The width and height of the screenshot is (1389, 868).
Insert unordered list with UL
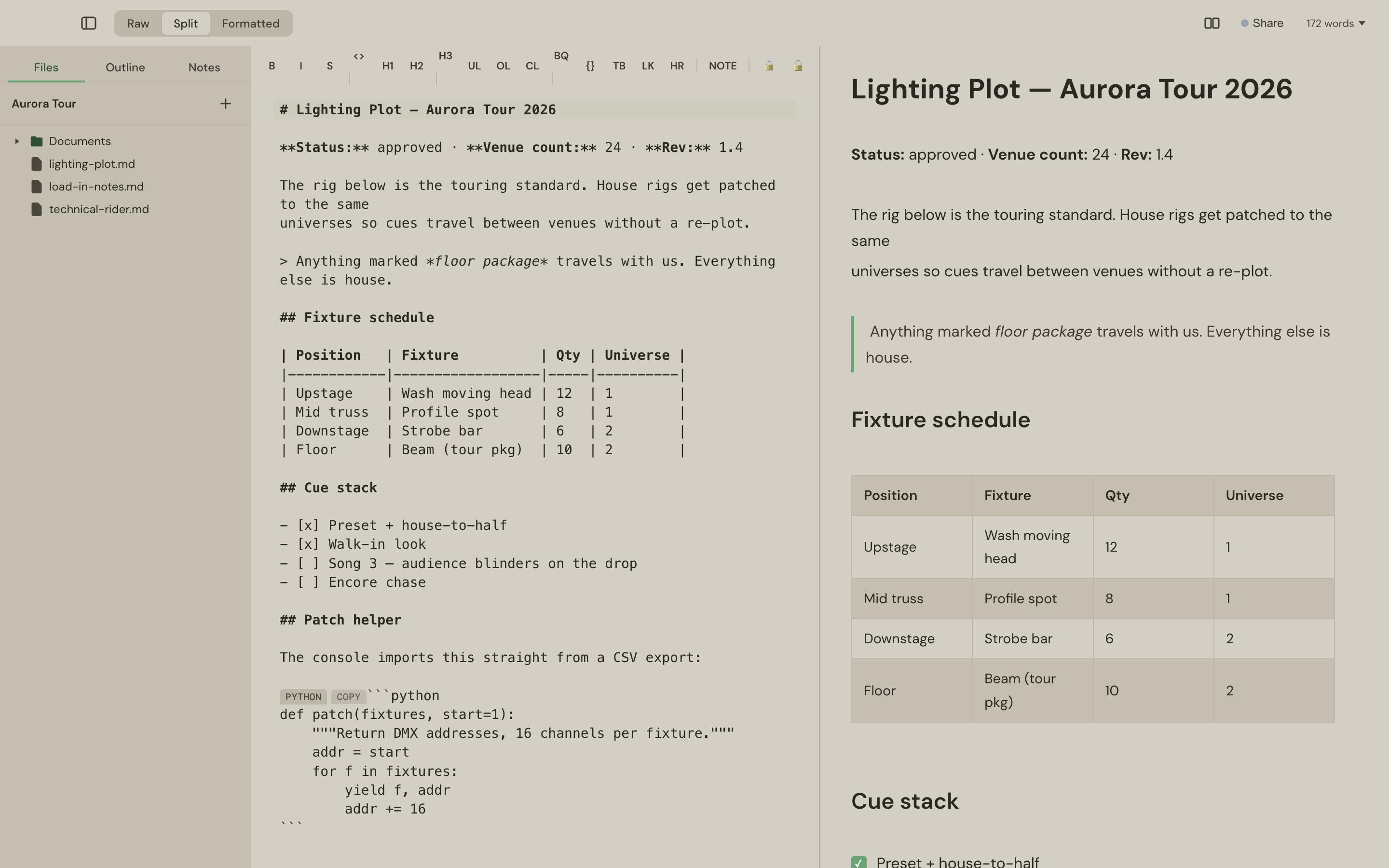coord(474,66)
